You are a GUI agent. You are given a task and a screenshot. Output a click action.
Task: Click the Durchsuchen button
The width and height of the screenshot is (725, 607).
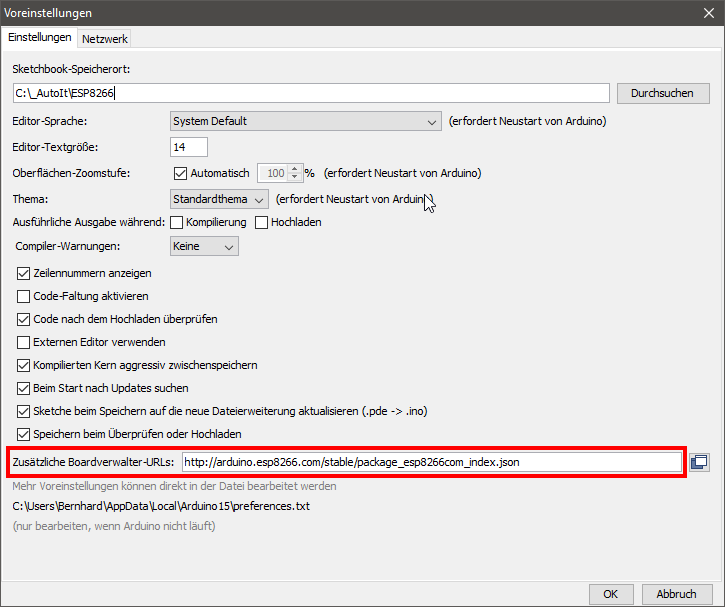point(663,93)
